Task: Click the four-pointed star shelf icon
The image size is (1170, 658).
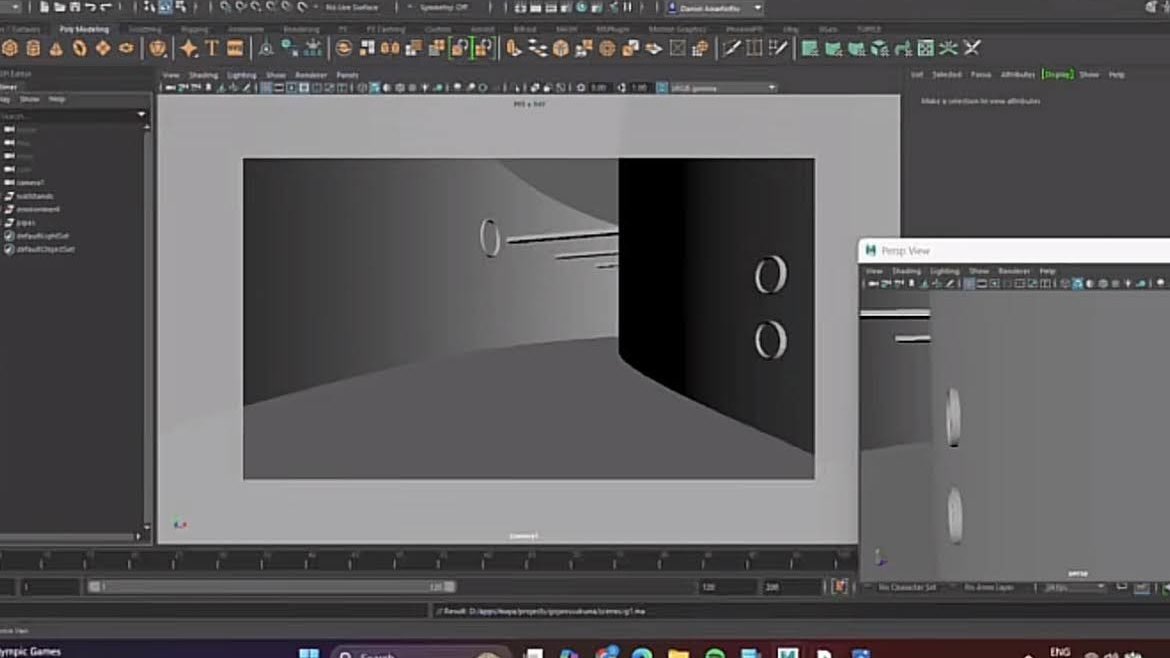Action: click(x=189, y=48)
